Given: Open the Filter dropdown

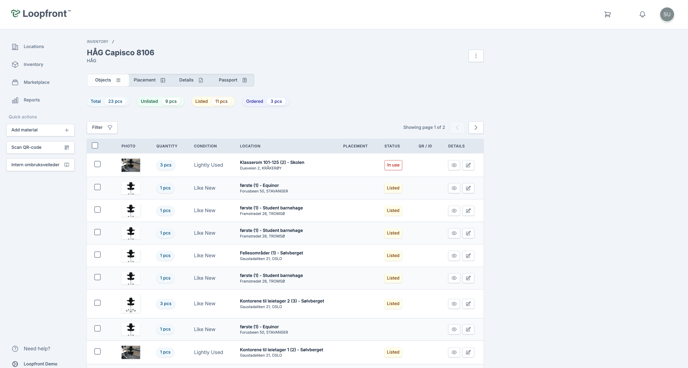Looking at the screenshot, I should coord(102,128).
